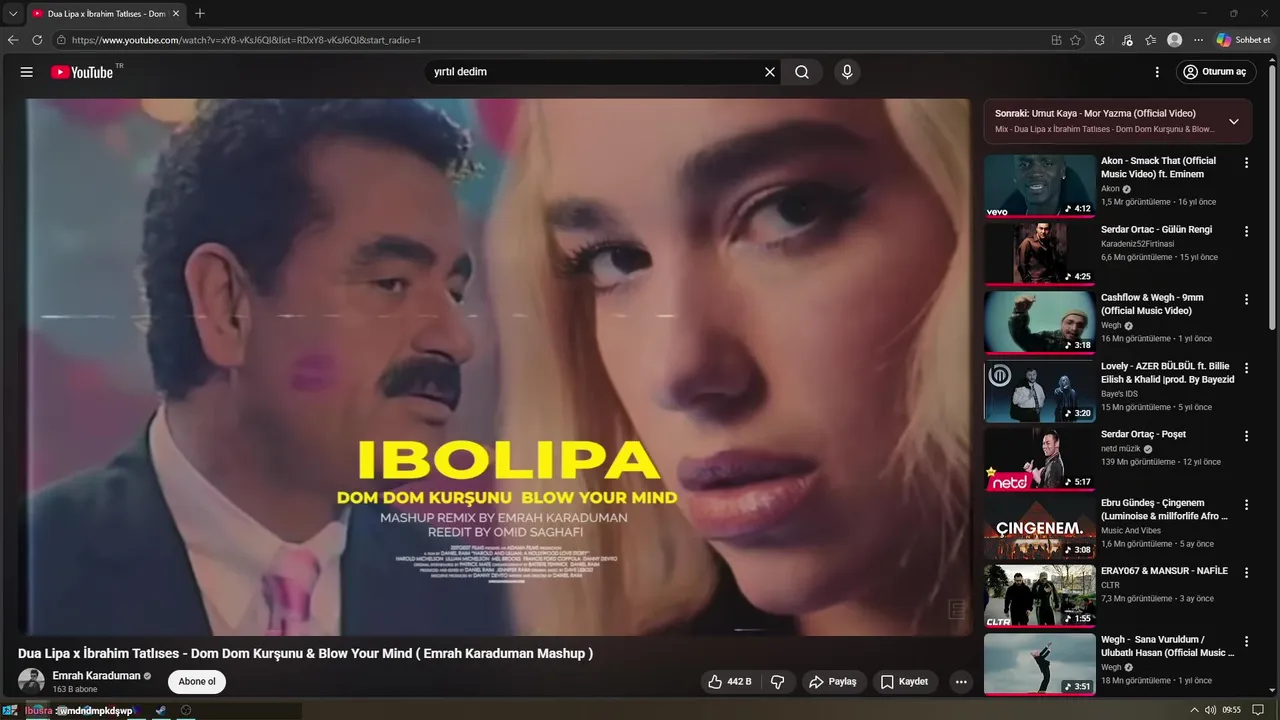Click Oturum aç sign-in button
The width and height of the screenshot is (1280, 720).
(x=1215, y=72)
